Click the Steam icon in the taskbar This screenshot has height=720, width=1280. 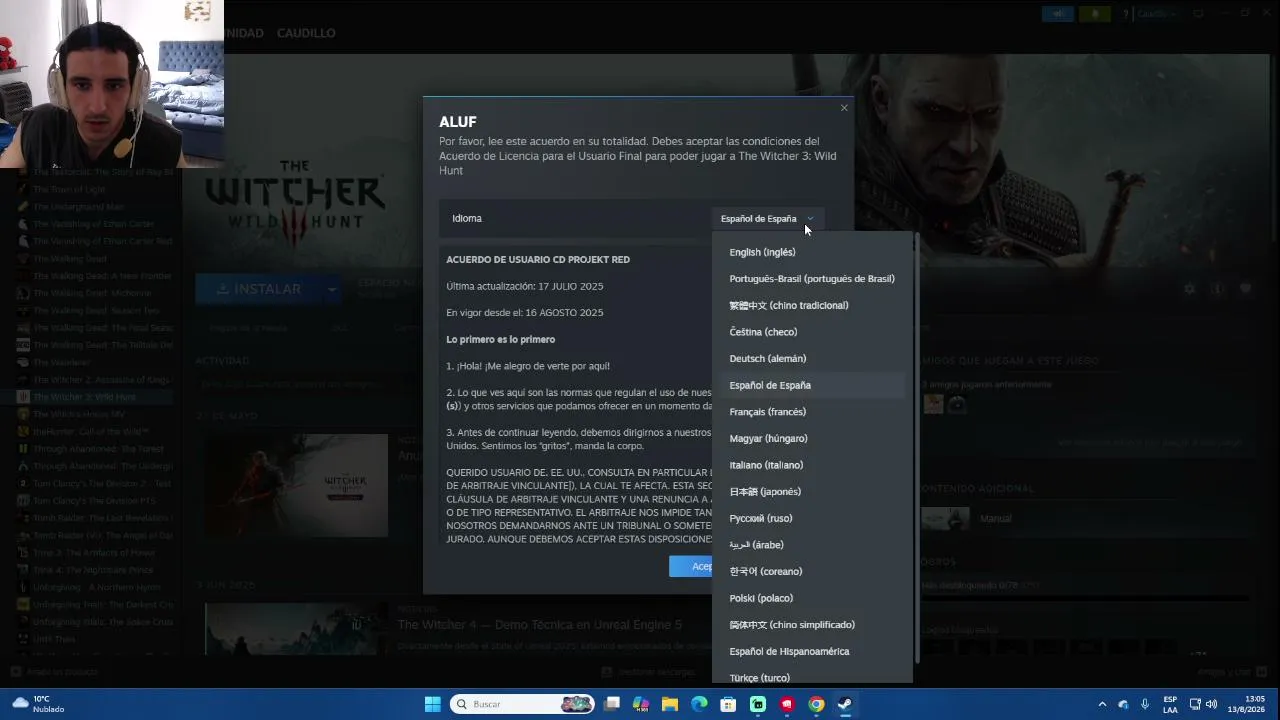845,704
